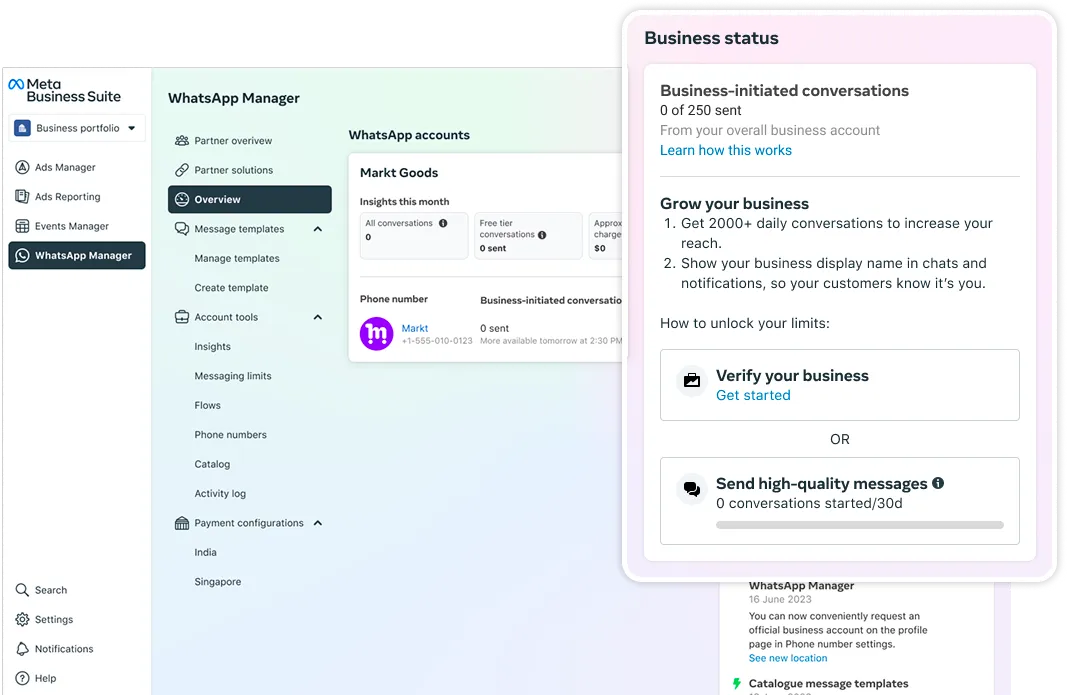This screenshot has height=695, width=1067.
Task: Click the Markt purple account avatar
Action: [377, 334]
